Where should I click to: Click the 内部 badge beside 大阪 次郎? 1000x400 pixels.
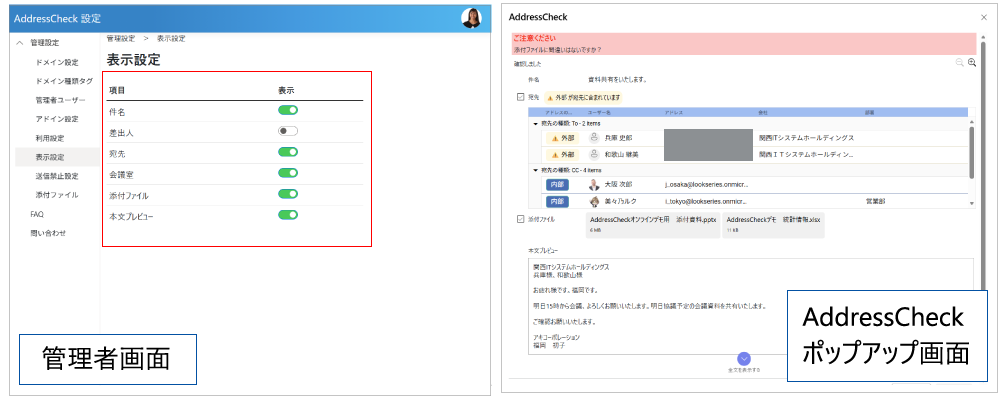click(x=557, y=185)
